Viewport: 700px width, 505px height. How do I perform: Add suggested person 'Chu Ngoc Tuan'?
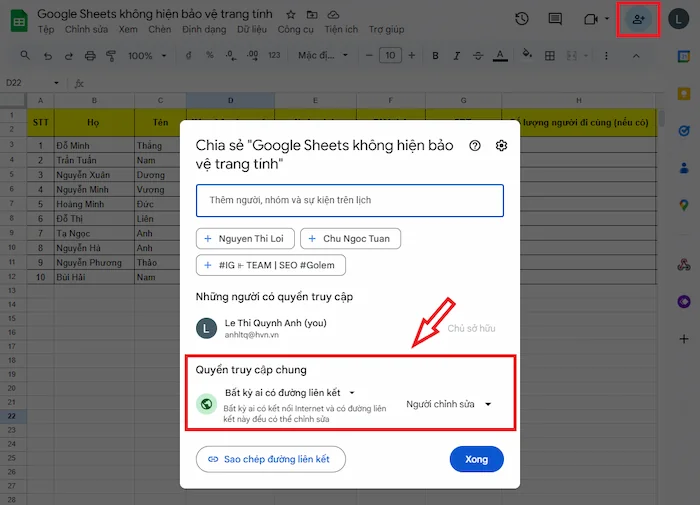point(350,238)
